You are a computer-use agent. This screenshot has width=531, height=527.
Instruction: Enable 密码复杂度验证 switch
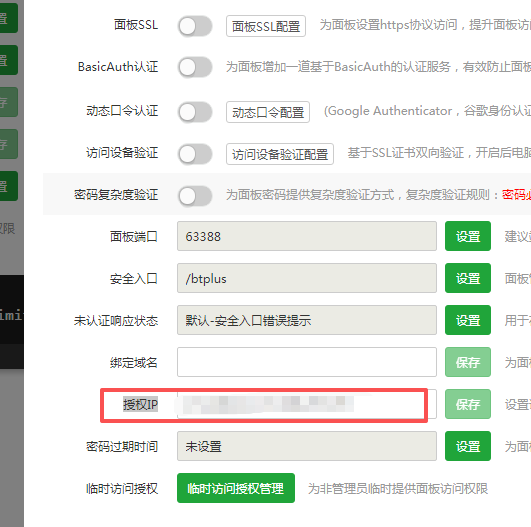(195, 196)
